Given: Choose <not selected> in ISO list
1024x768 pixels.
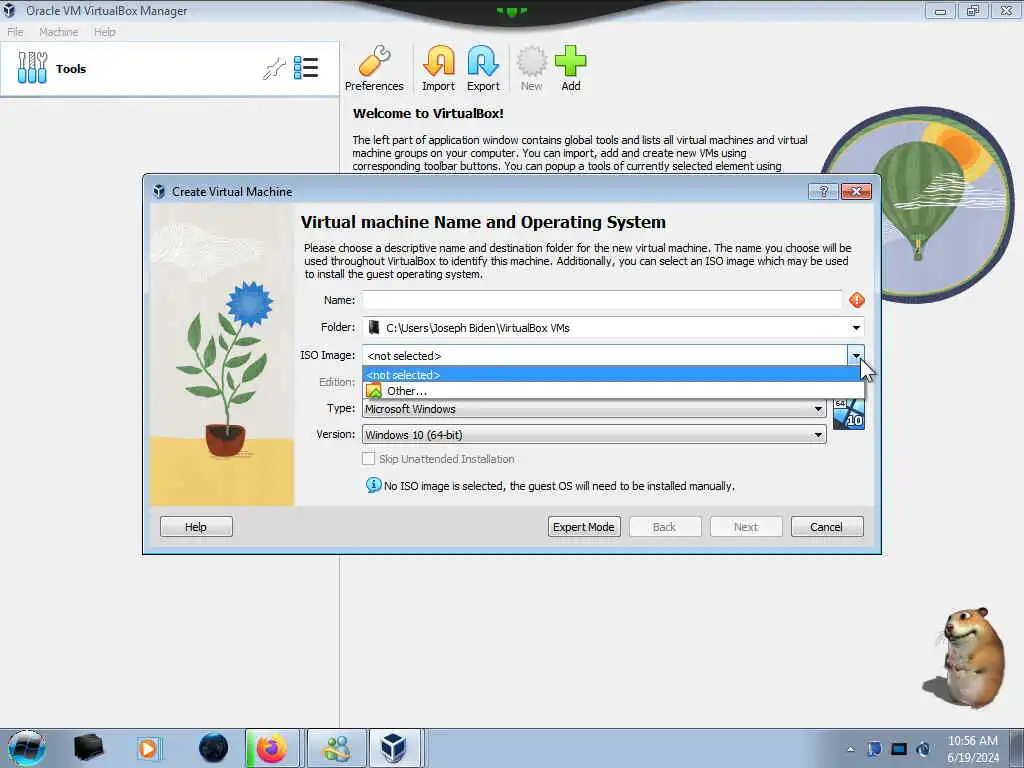Looking at the screenshot, I should coord(613,375).
